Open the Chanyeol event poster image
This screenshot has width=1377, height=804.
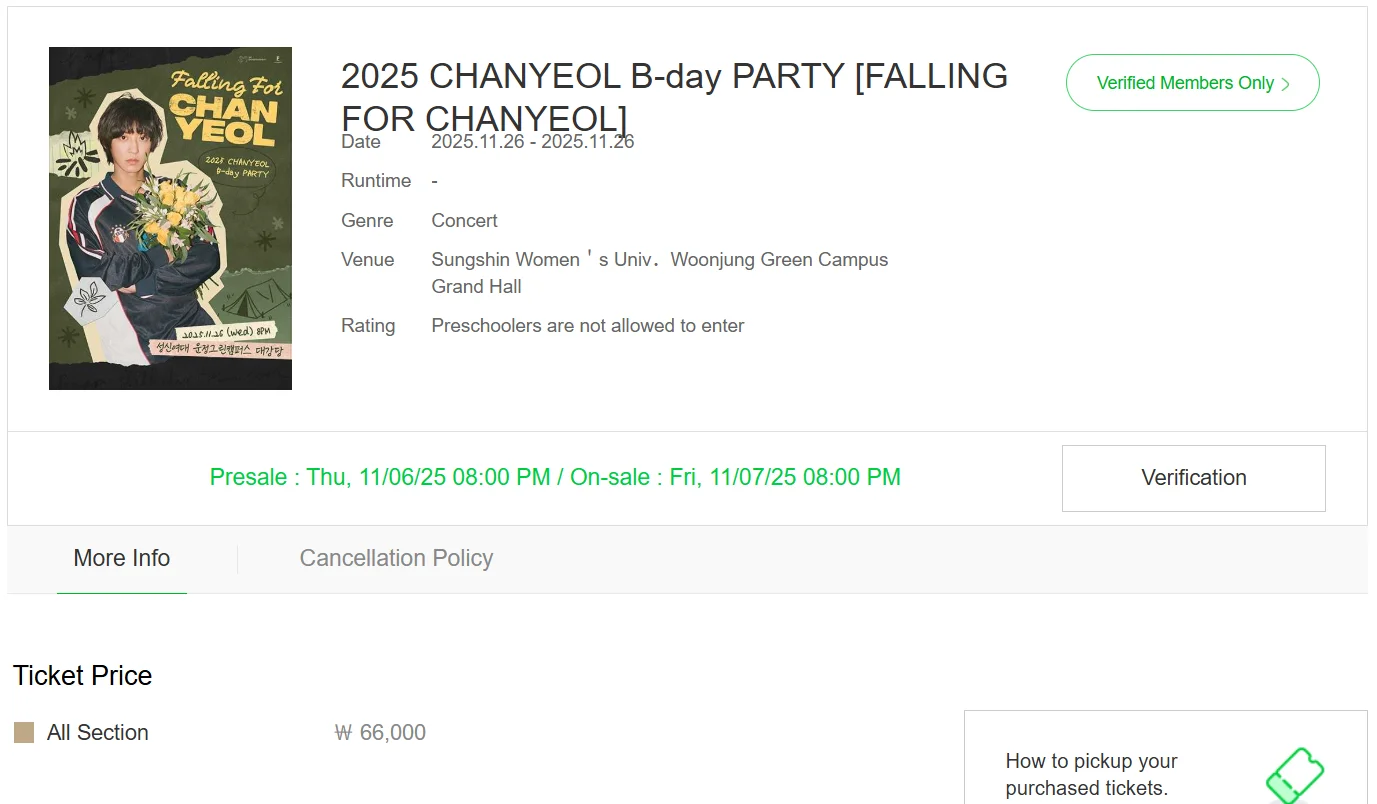coord(170,217)
